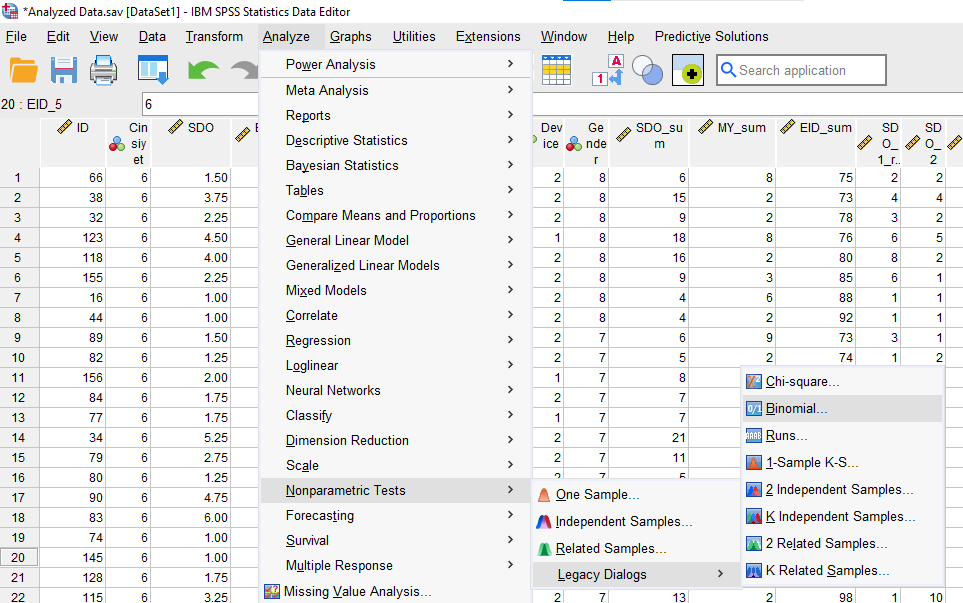Expand the Dimension Reduction submenu
The image size is (963, 603).
(x=395, y=440)
